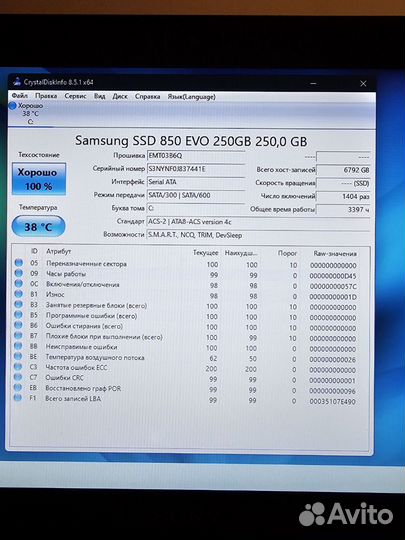The width and height of the screenshot is (405, 540).
Task: Click status icon of attribute B7 row
Action: tap(18, 335)
